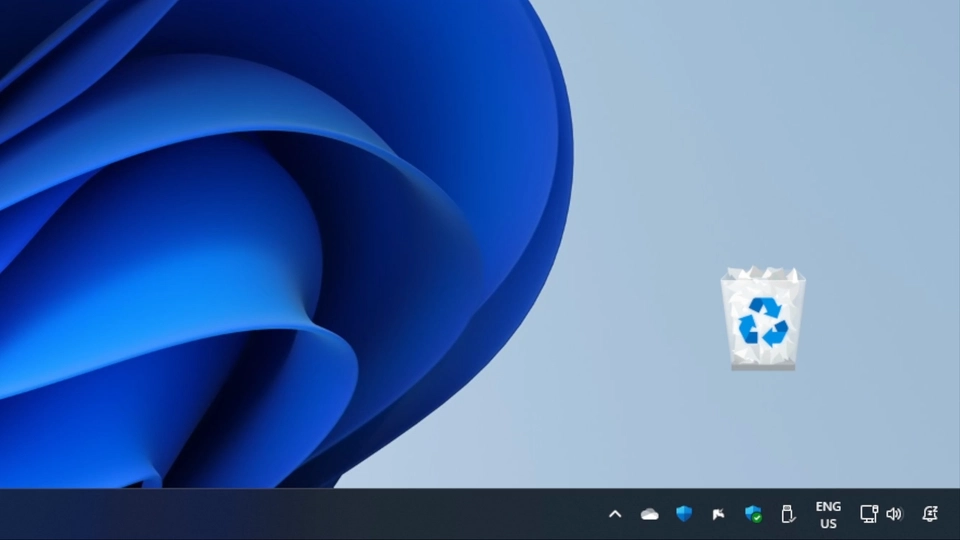The width and height of the screenshot is (960, 540).
Task: Show hidden icons with the tray chevron
Action: pos(615,514)
